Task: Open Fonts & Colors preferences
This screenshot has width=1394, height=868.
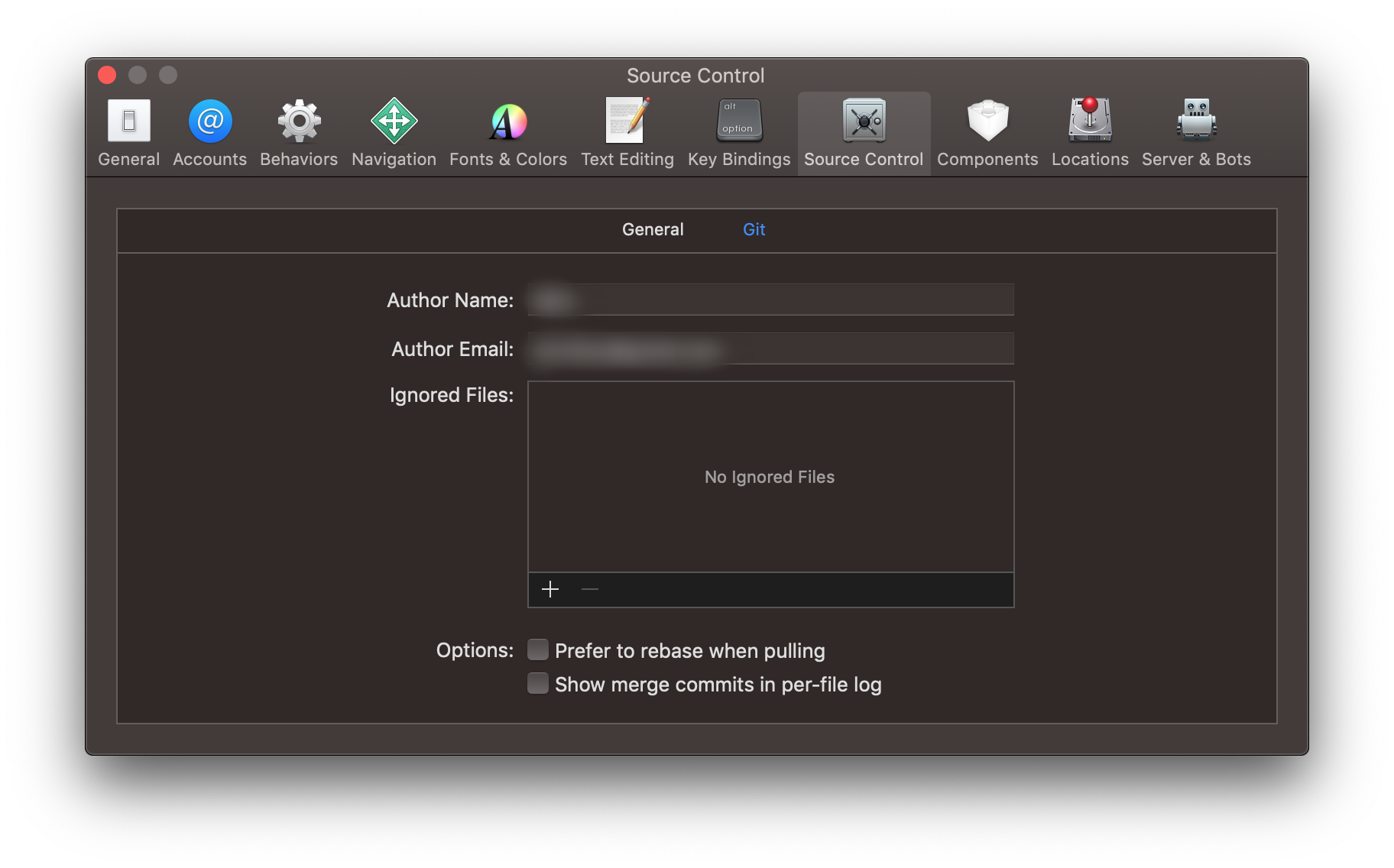Action: [x=508, y=131]
